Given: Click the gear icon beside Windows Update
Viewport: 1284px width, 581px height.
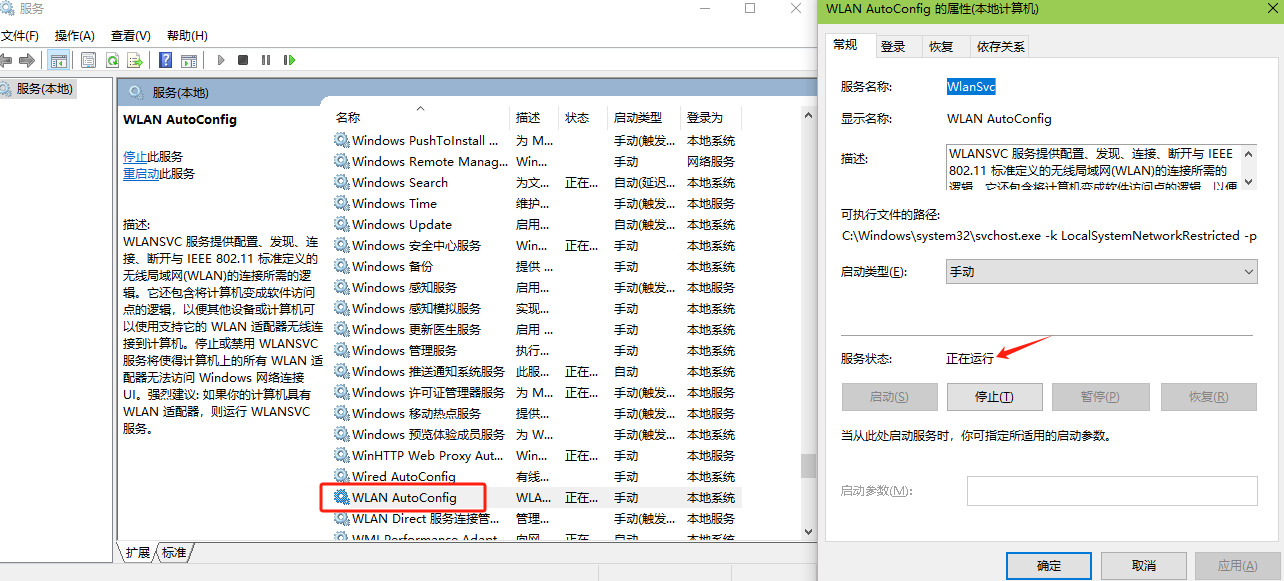Looking at the screenshot, I should [x=342, y=225].
